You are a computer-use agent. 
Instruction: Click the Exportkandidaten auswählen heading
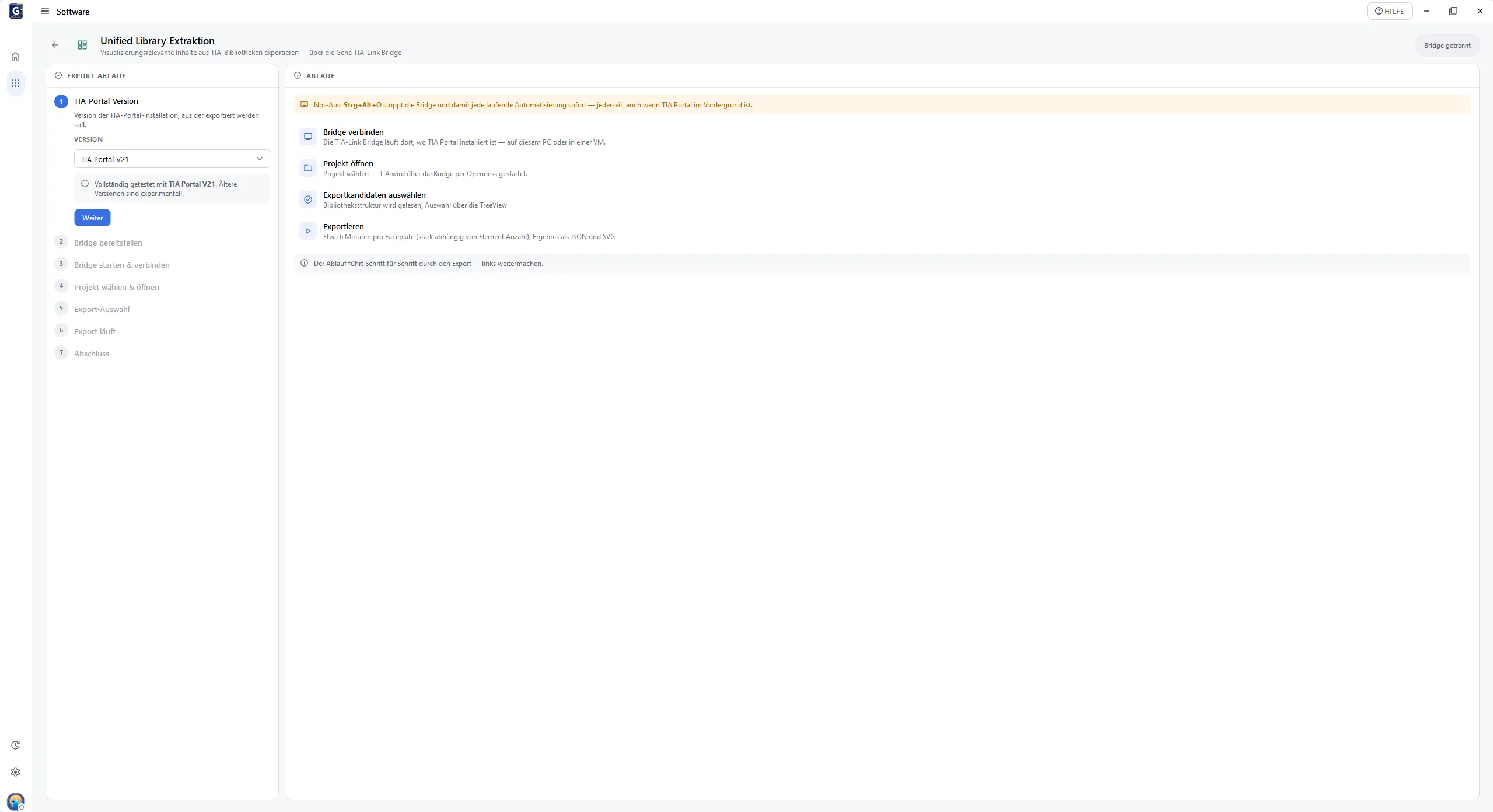click(375, 195)
